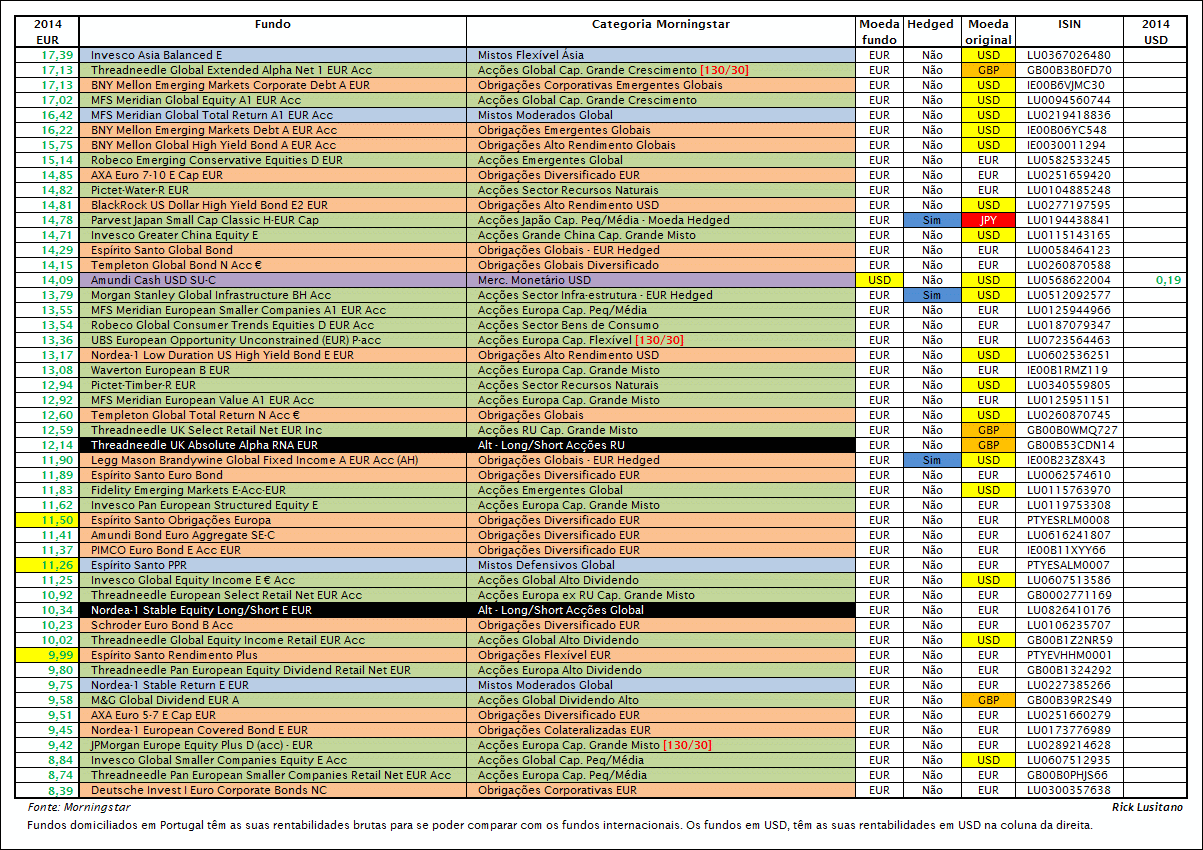Click the highlighted 9,99 return value
Screen dimensions: 1203x850
pos(47,655)
